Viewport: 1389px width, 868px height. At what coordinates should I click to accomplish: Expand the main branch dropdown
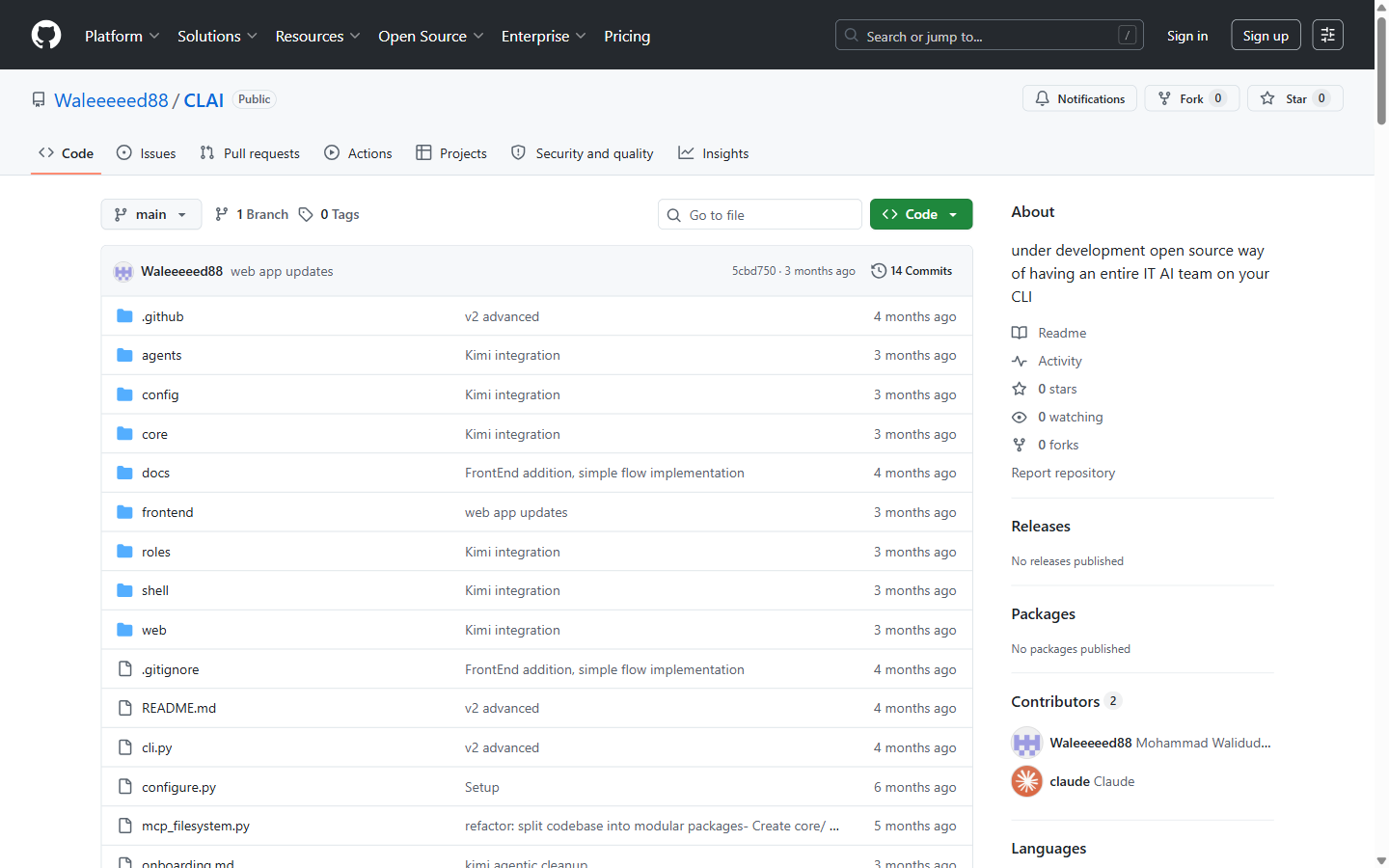151,214
